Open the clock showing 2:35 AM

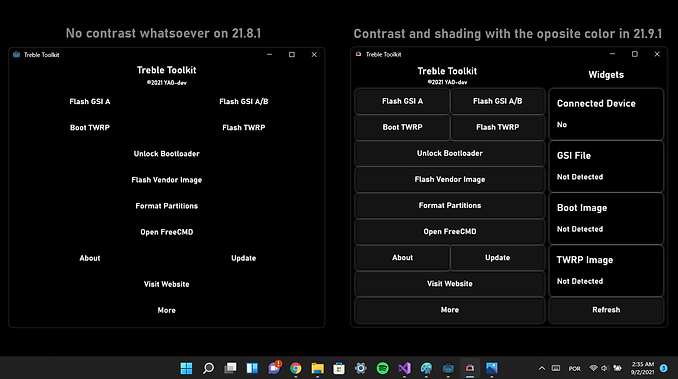tap(643, 368)
